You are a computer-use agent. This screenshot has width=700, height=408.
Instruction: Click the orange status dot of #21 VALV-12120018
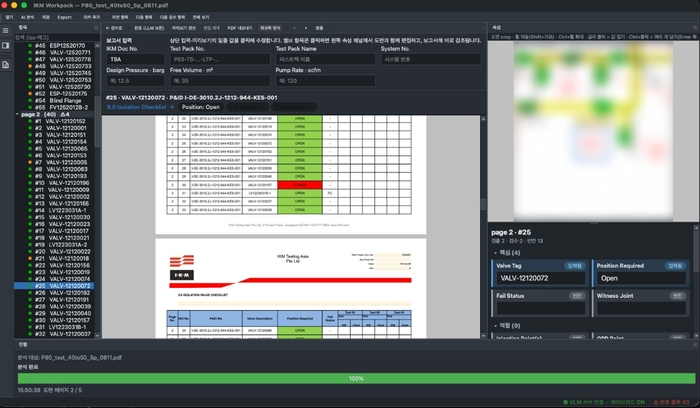pyautogui.click(x=30, y=258)
